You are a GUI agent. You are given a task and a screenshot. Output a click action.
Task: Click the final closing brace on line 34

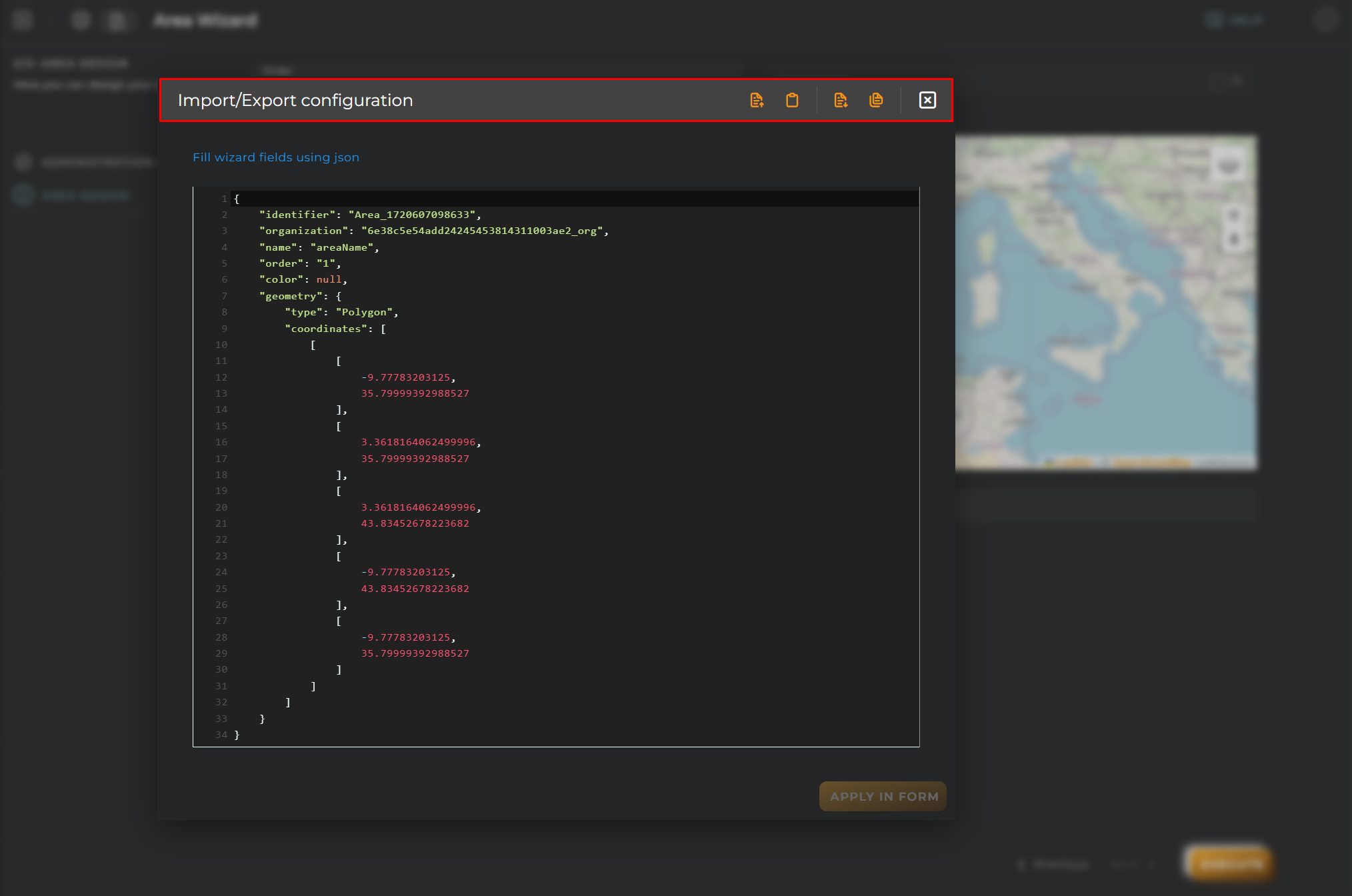click(x=237, y=735)
